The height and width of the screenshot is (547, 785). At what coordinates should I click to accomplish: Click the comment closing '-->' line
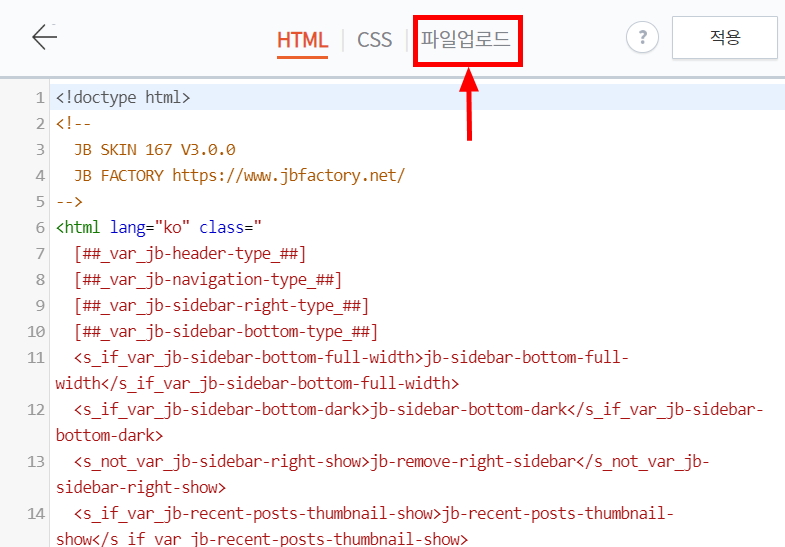point(69,202)
